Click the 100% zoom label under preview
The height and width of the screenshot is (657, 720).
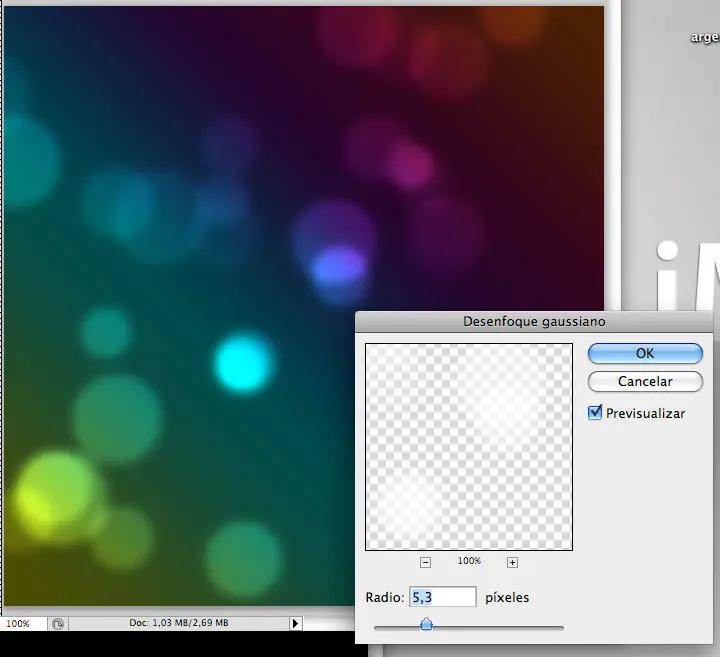click(468, 562)
